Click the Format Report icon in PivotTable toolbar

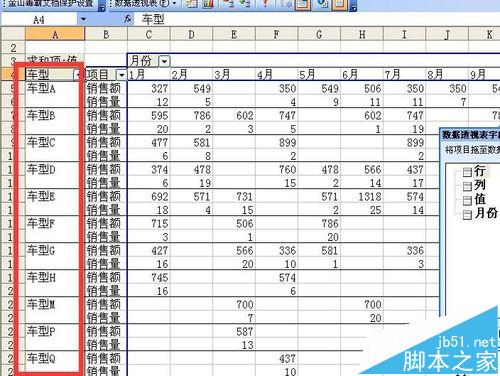point(191,3)
